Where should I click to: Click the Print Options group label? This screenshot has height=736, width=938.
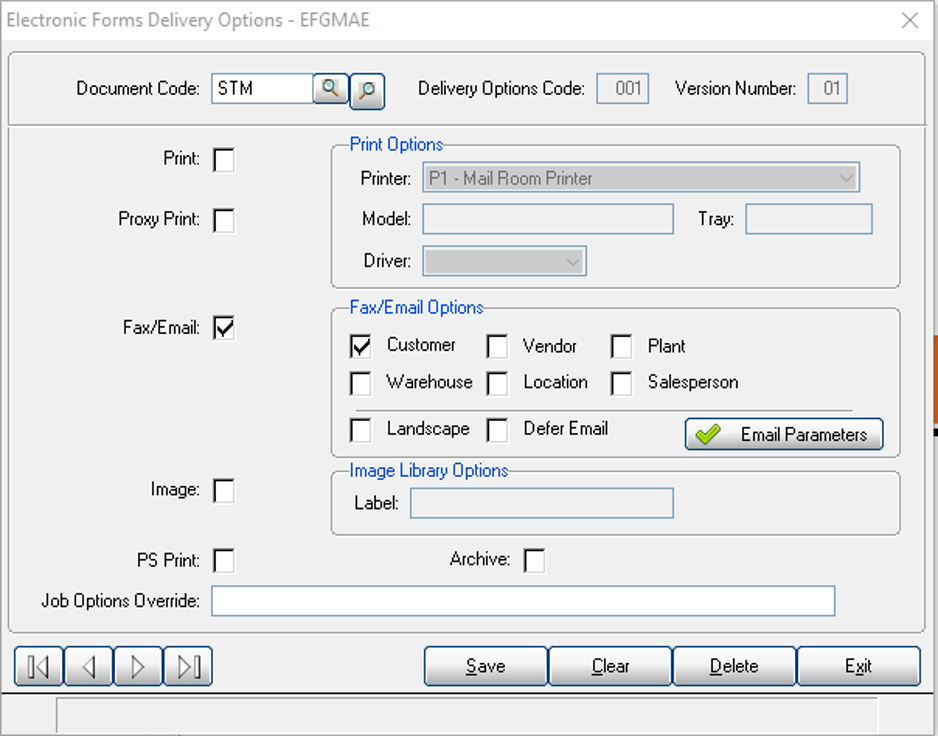pos(397,144)
